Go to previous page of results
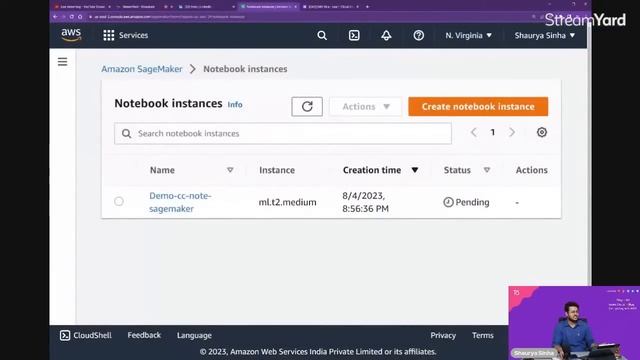Viewport: 640px width, 360px height. coord(473,132)
